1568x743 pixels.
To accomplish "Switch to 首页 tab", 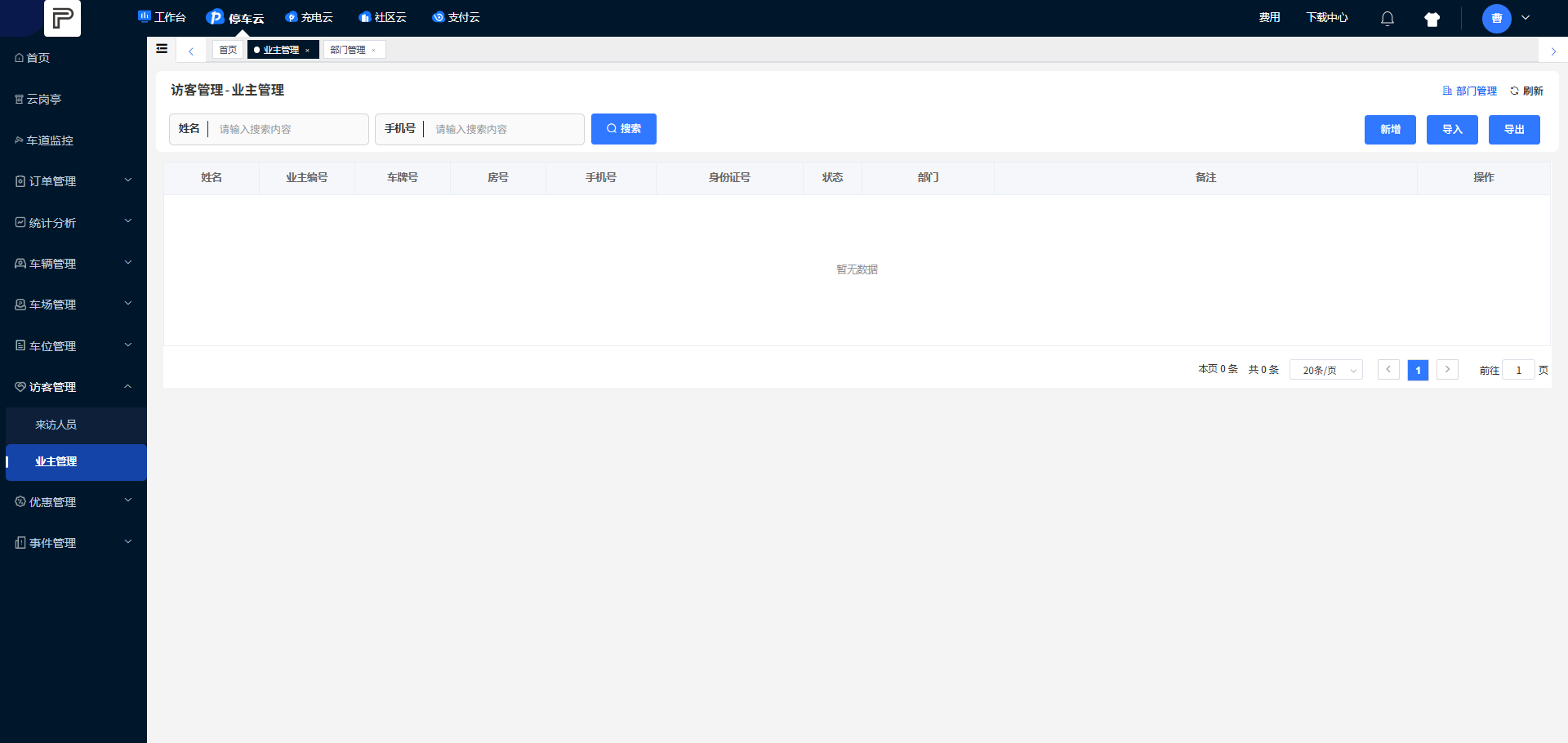I will [228, 50].
